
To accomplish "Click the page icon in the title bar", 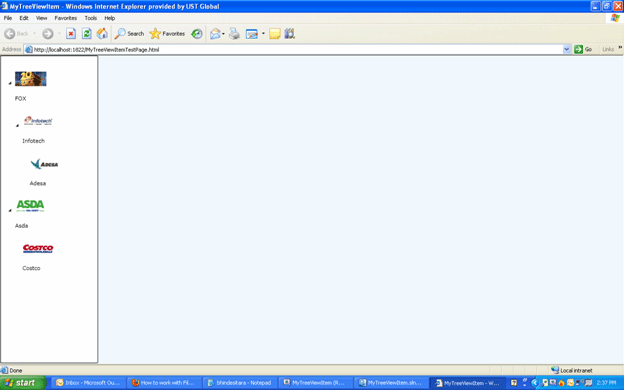I will [4, 6].
